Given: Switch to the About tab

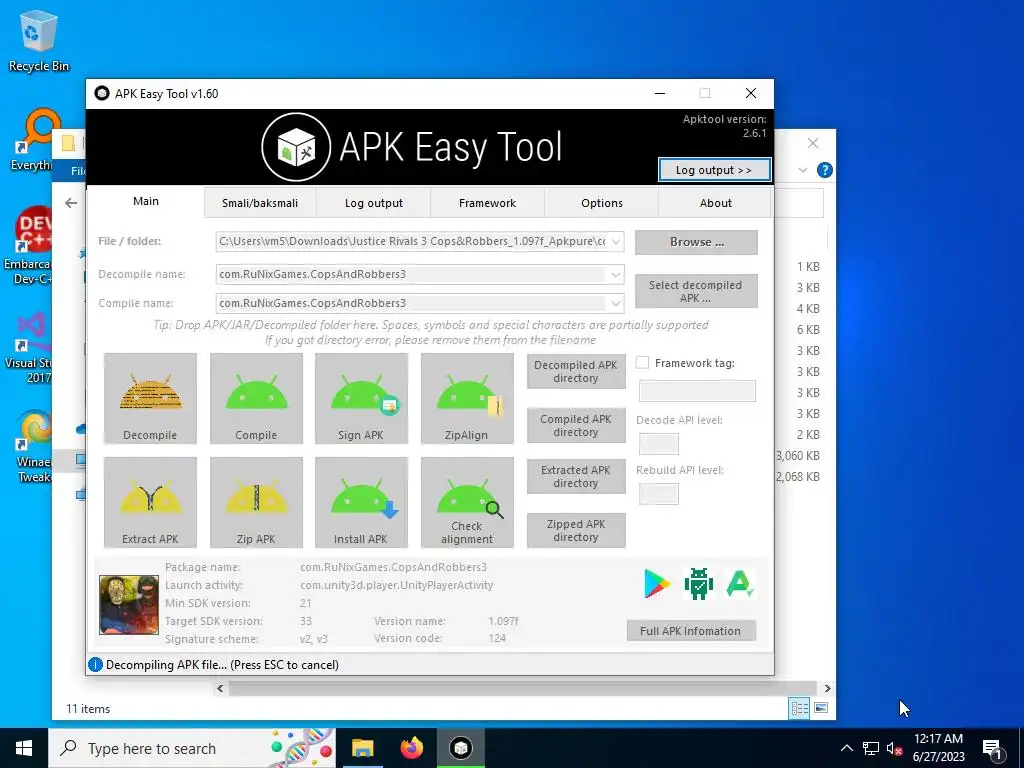Looking at the screenshot, I should pos(715,203).
